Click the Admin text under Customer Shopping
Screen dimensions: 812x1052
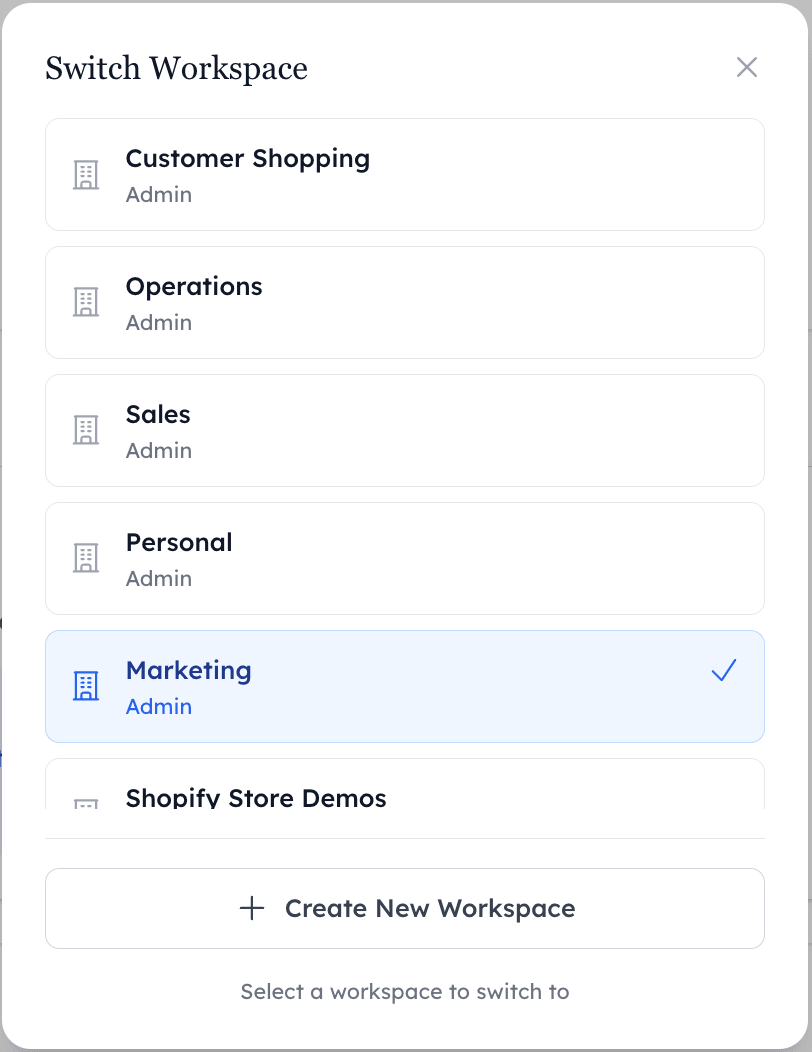click(158, 195)
